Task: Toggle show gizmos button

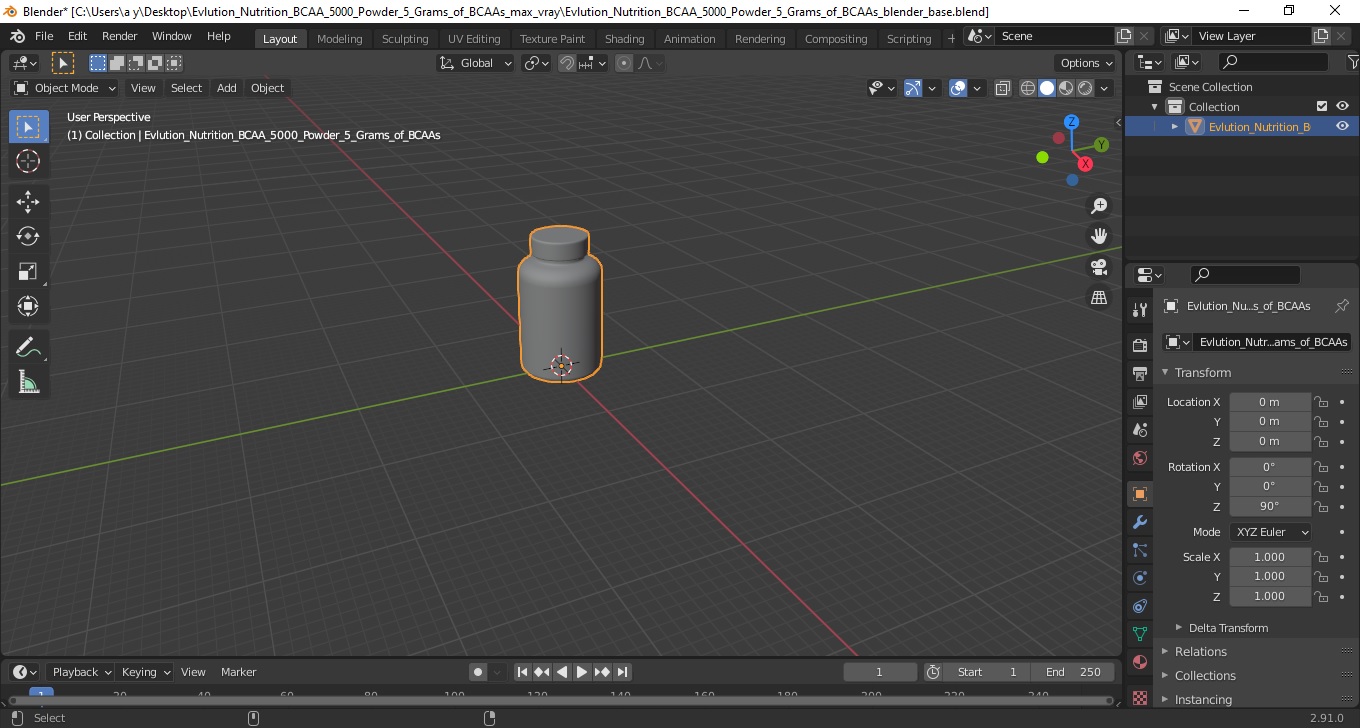Action: tap(913, 88)
